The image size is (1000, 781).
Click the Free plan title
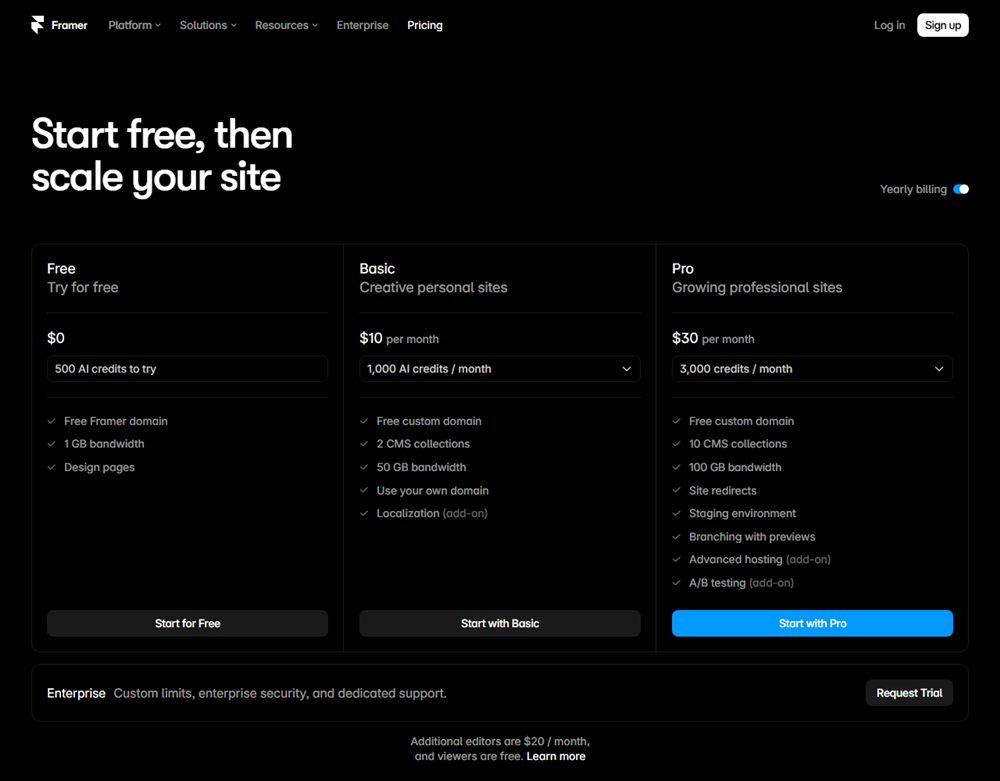click(61, 268)
